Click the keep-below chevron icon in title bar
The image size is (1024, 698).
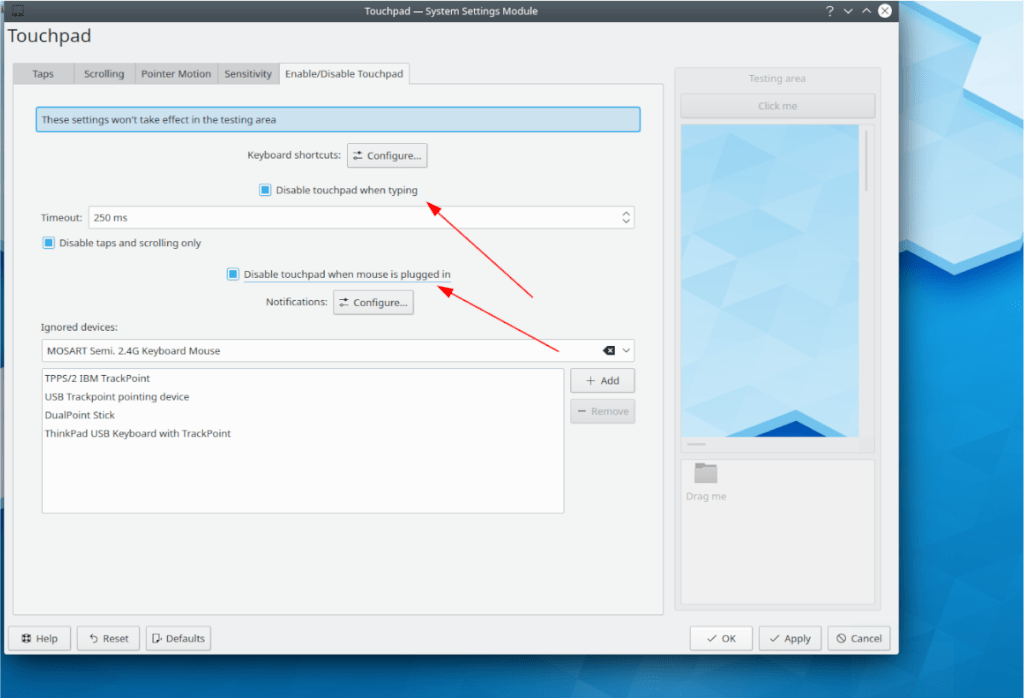click(x=848, y=11)
